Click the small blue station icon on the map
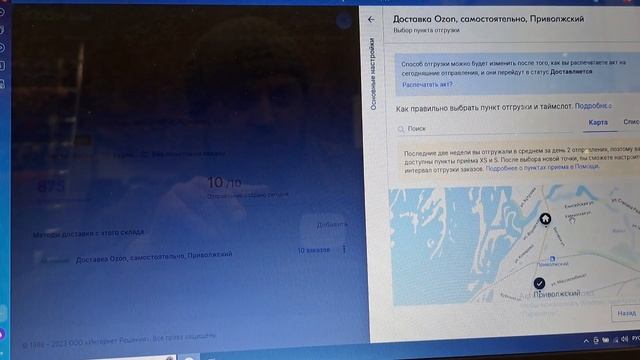Screen dimensions: 640x360 (552, 259)
